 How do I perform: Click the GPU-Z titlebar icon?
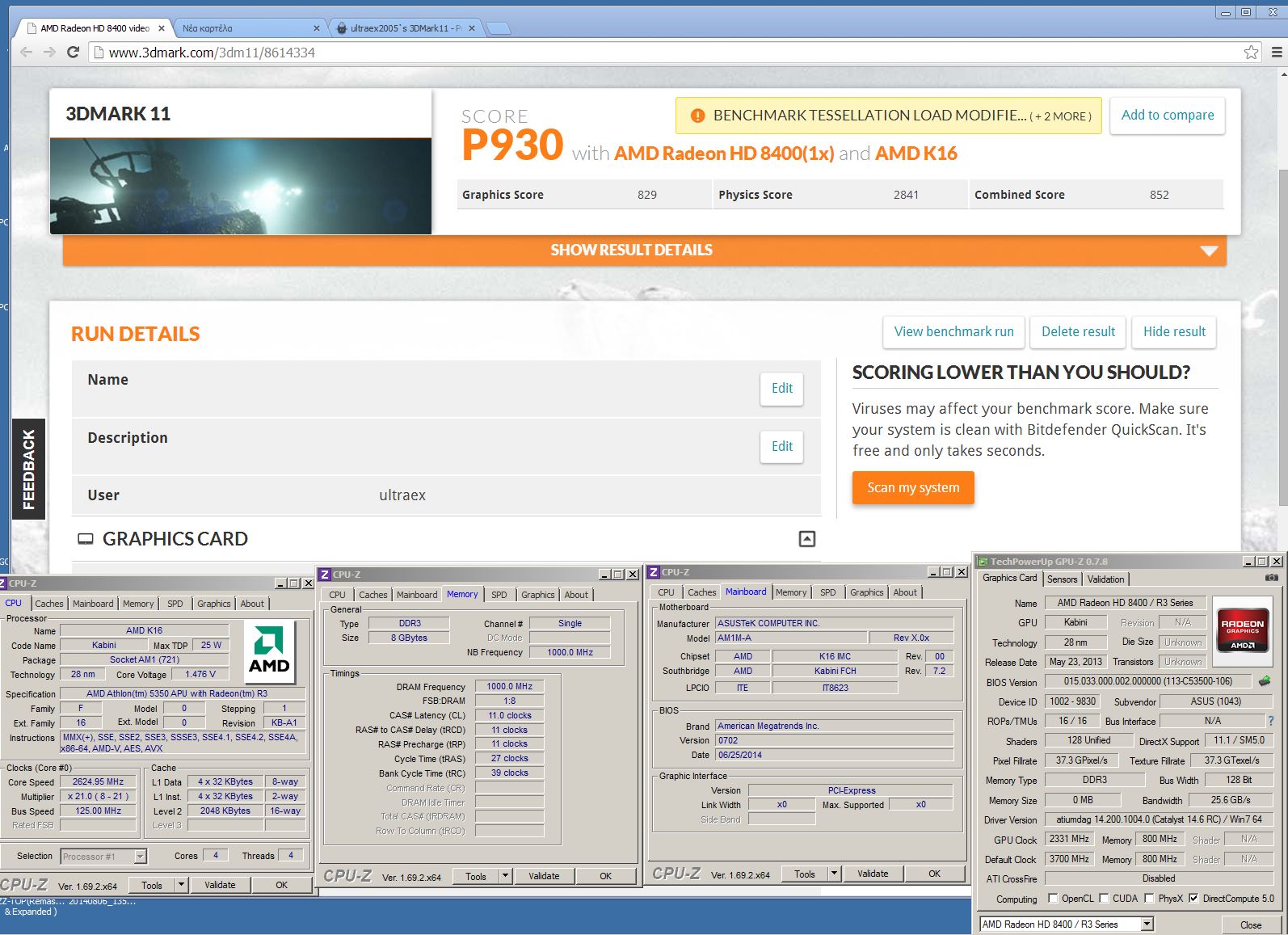983,561
